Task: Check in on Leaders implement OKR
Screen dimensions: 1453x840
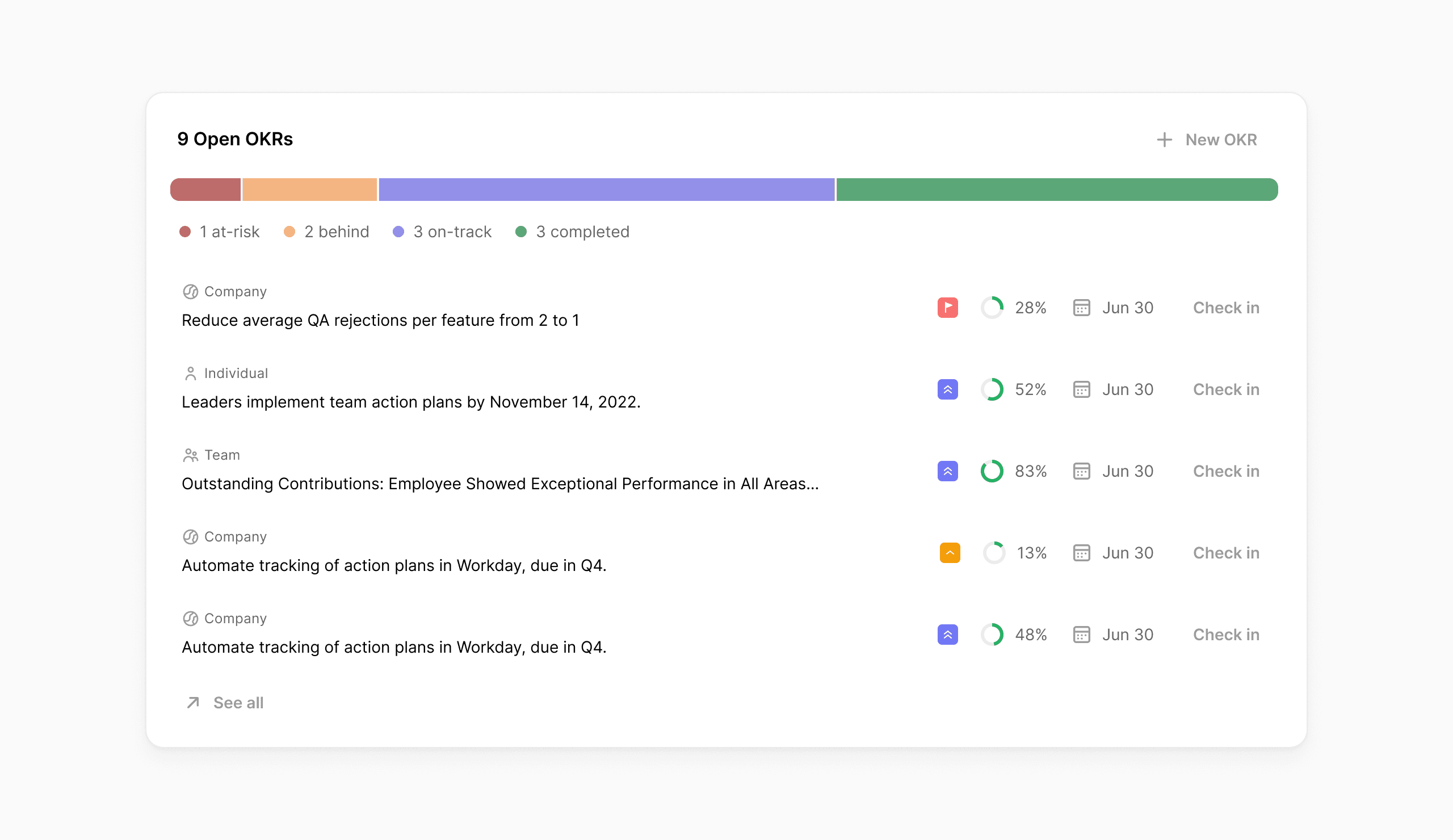Action: pyautogui.click(x=1226, y=390)
